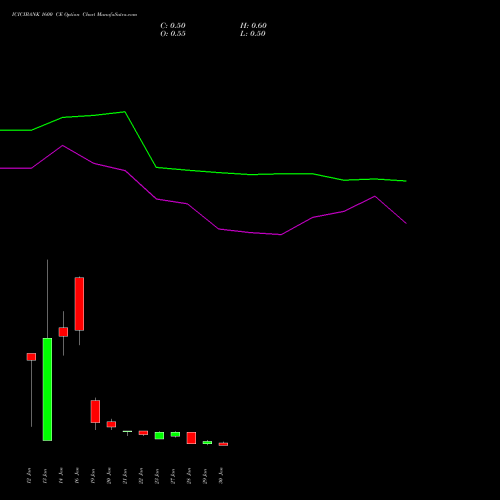The width and height of the screenshot is (500, 500).
Task: Click the large red candlestick for 16 Jan
Action: [79, 304]
